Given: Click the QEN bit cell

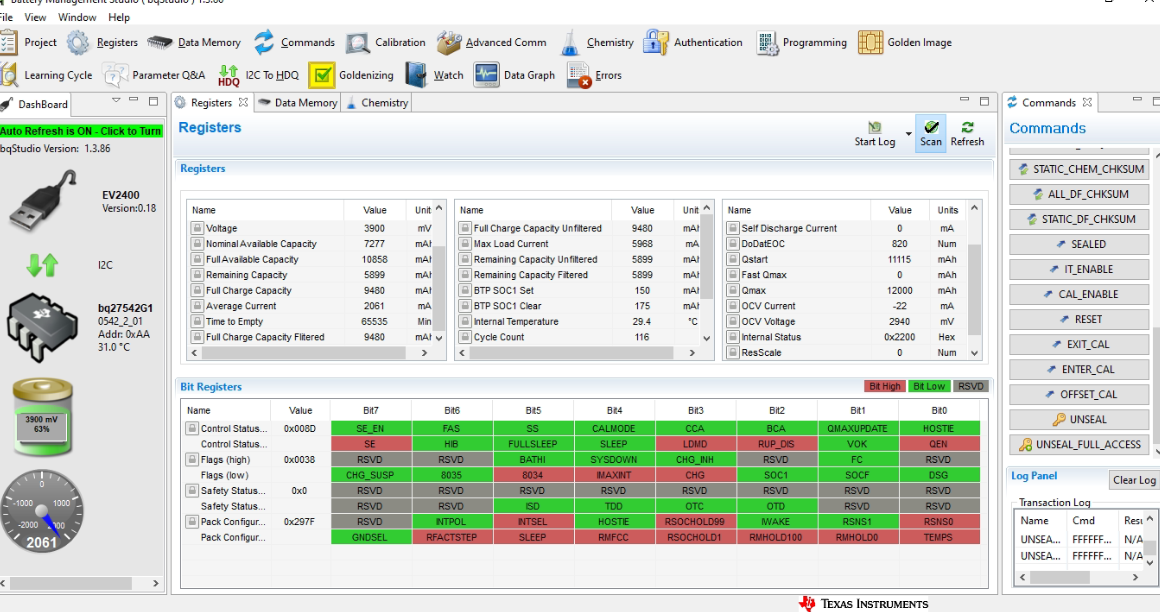Looking at the screenshot, I should click(x=939, y=444).
